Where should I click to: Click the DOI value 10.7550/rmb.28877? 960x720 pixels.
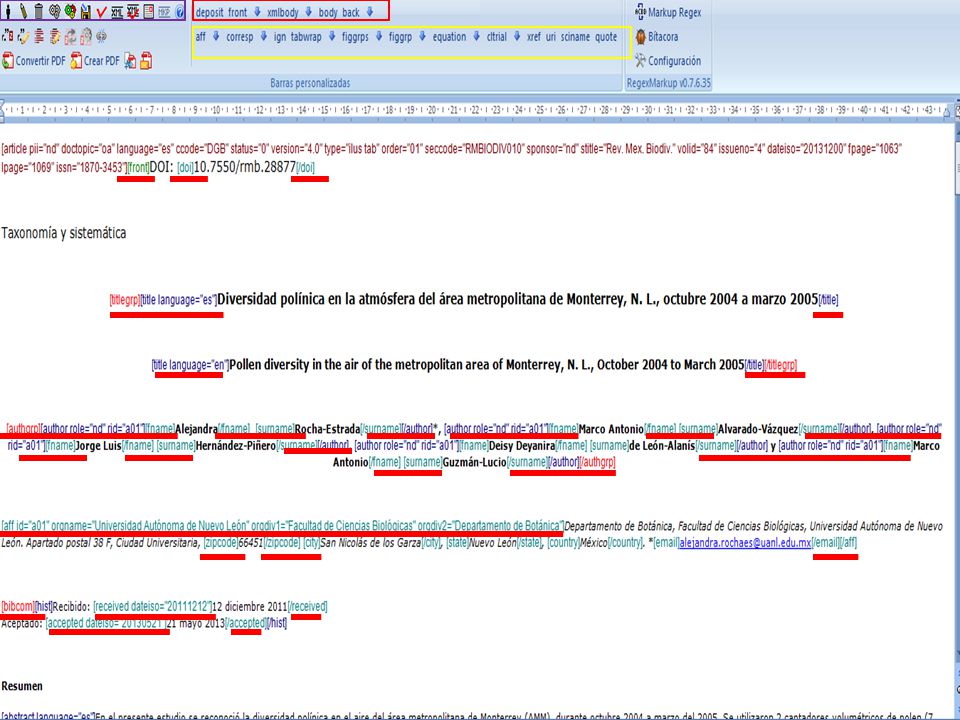click(x=245, y=167)
